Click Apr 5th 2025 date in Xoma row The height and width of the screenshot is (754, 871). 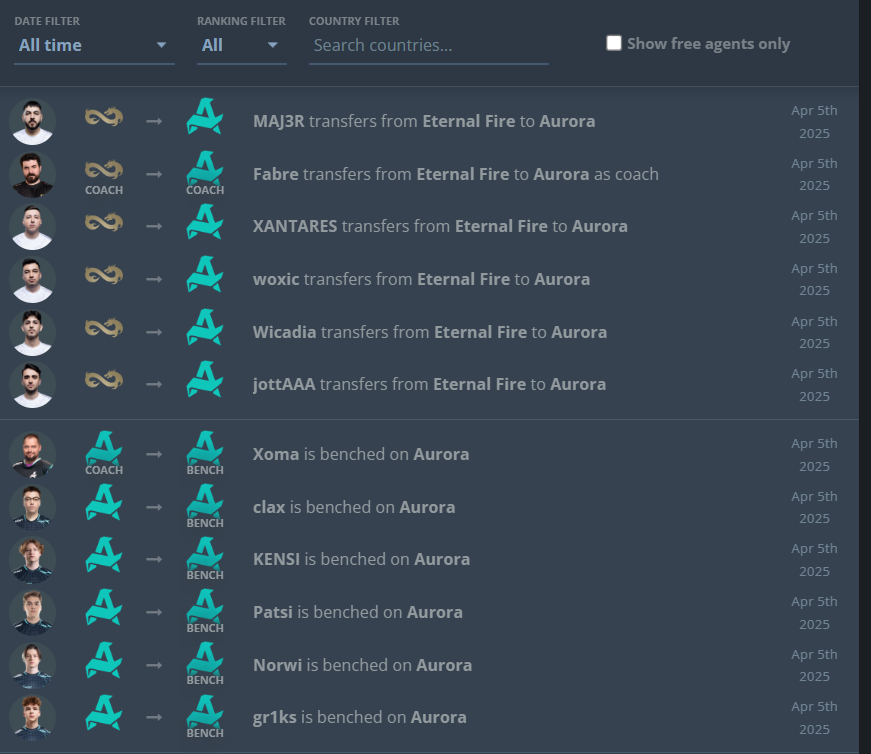point(814,455)
